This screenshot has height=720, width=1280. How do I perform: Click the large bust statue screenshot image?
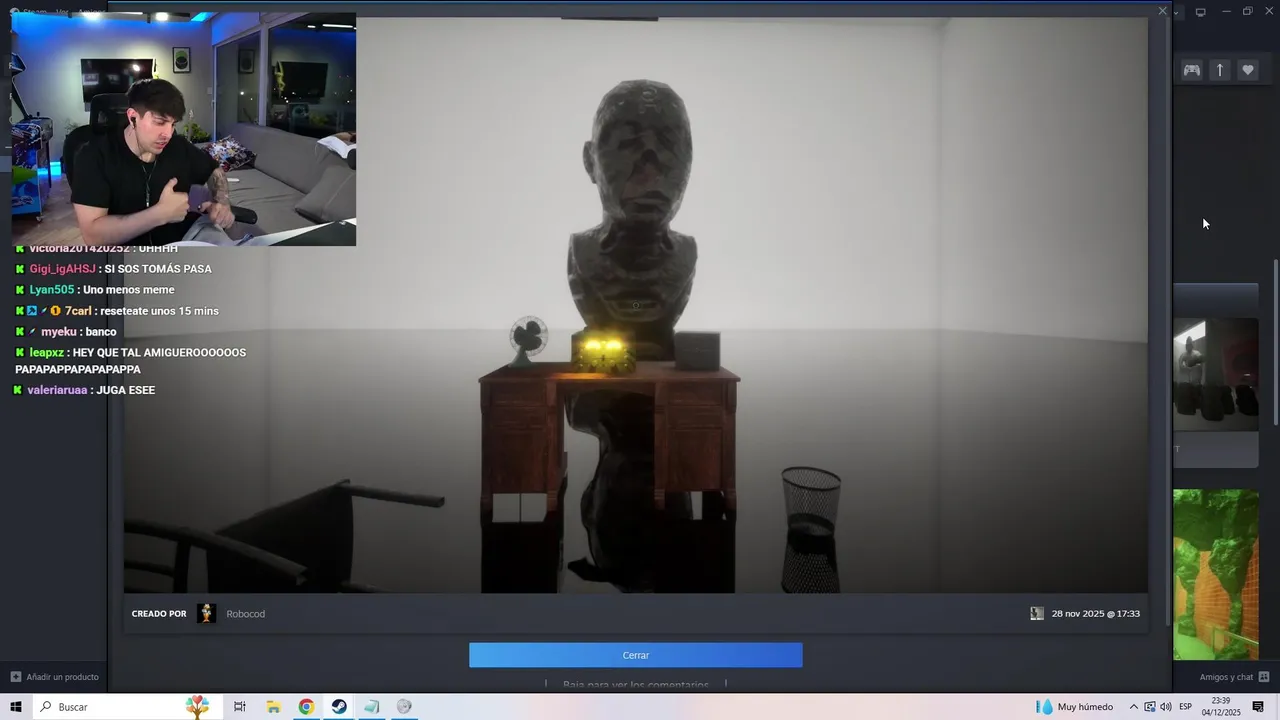tap(636, 305)
